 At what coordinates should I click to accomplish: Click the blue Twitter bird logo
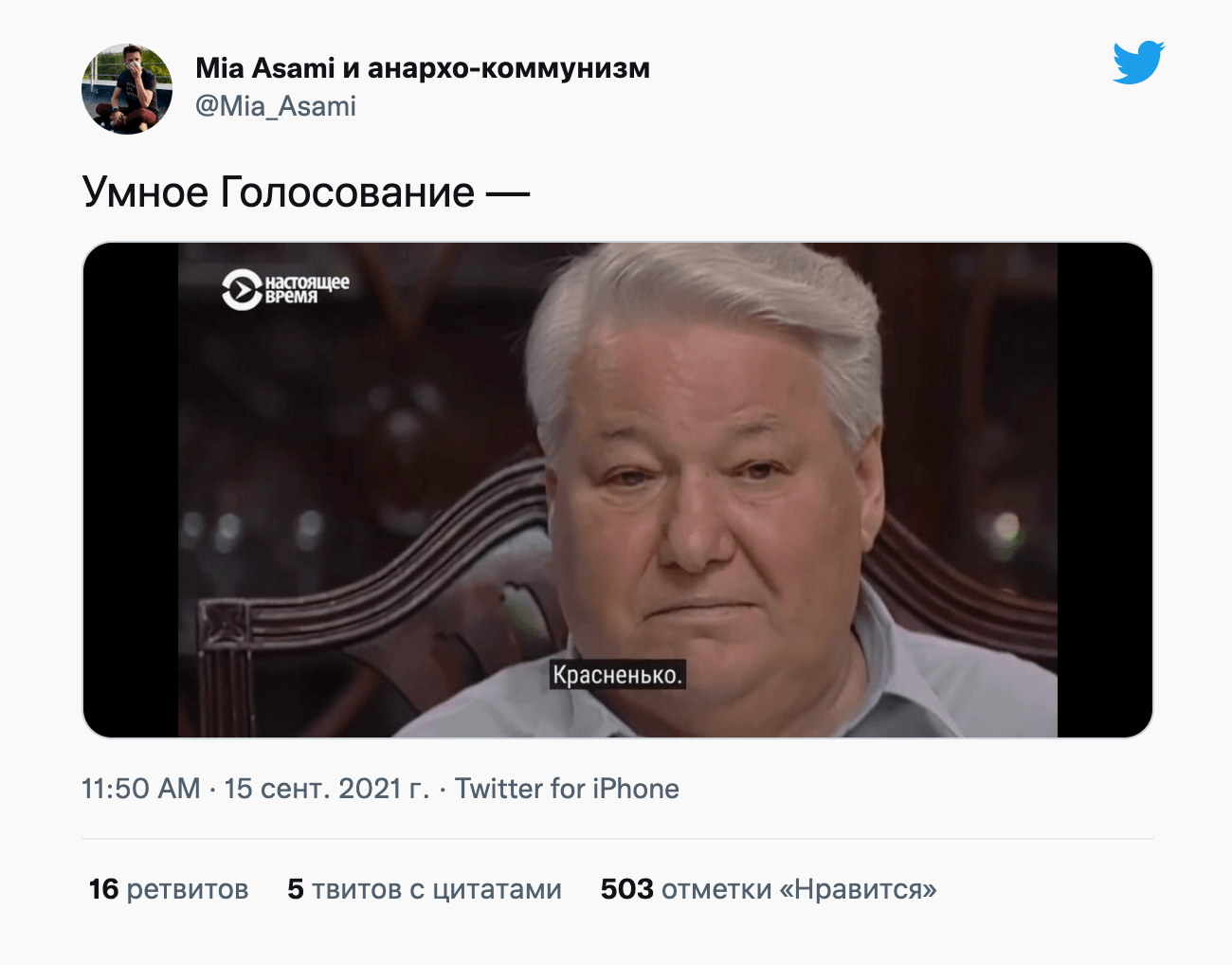tap(1138, 63)
